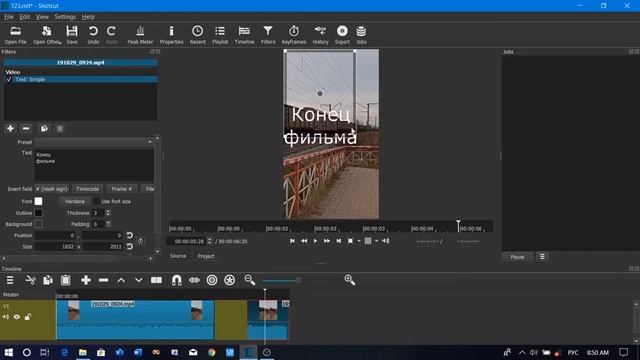Split clip at playhead
640x360 pixels.
click(x=156, y=280)
